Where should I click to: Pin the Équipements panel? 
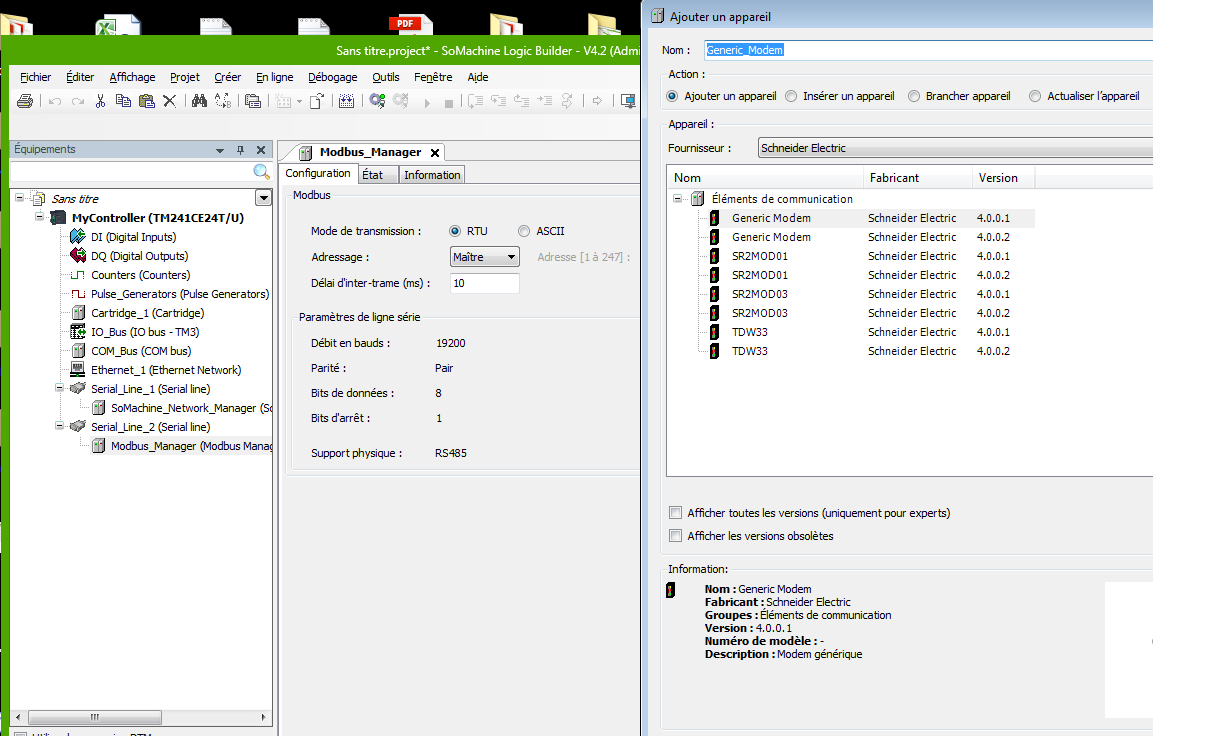click(x=240, y=150)
